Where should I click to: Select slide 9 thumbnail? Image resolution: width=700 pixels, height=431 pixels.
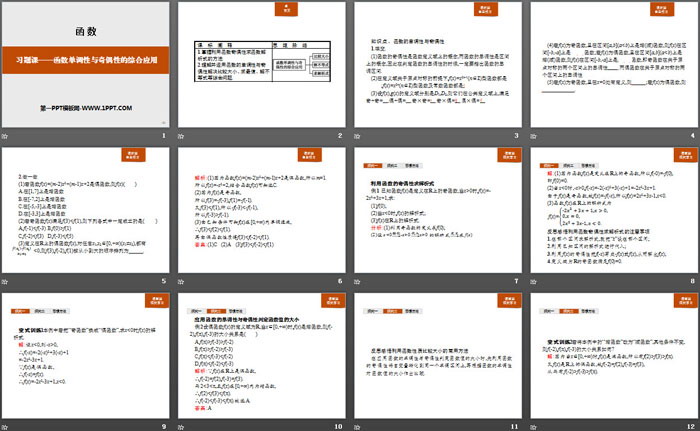click(x=86, y=356)
